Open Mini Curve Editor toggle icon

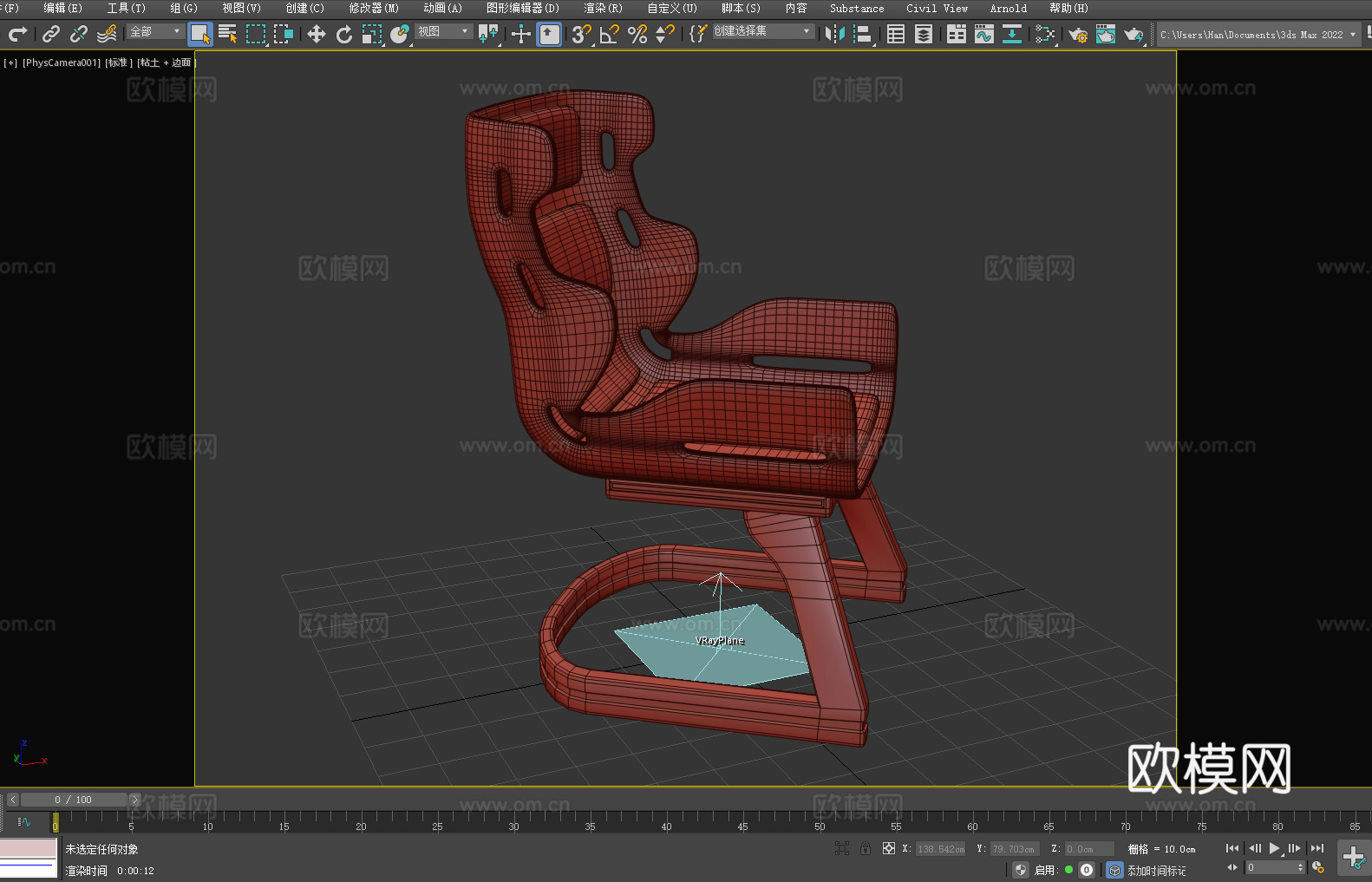(23, 821)
